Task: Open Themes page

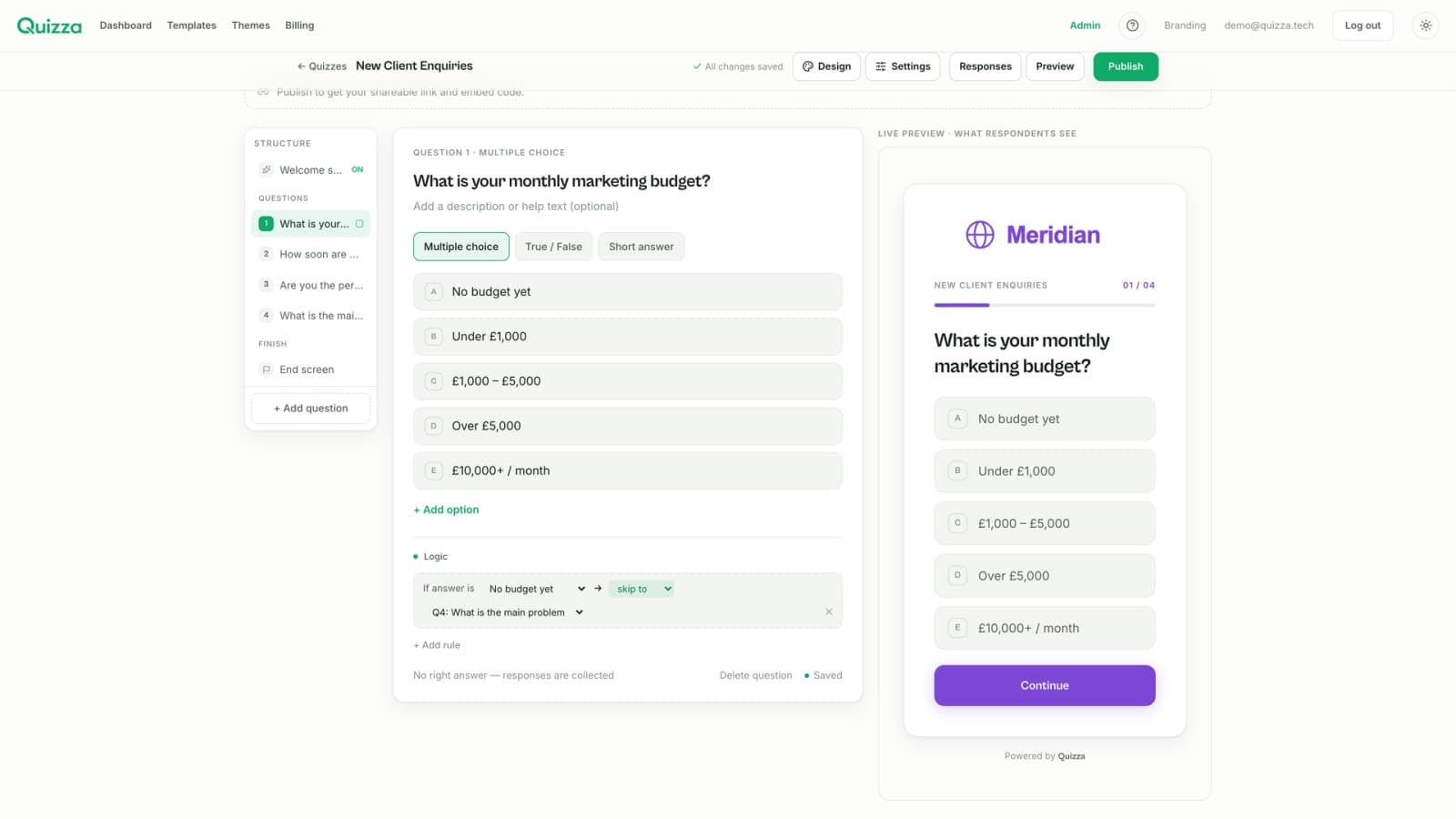Action: coord(250,25)
